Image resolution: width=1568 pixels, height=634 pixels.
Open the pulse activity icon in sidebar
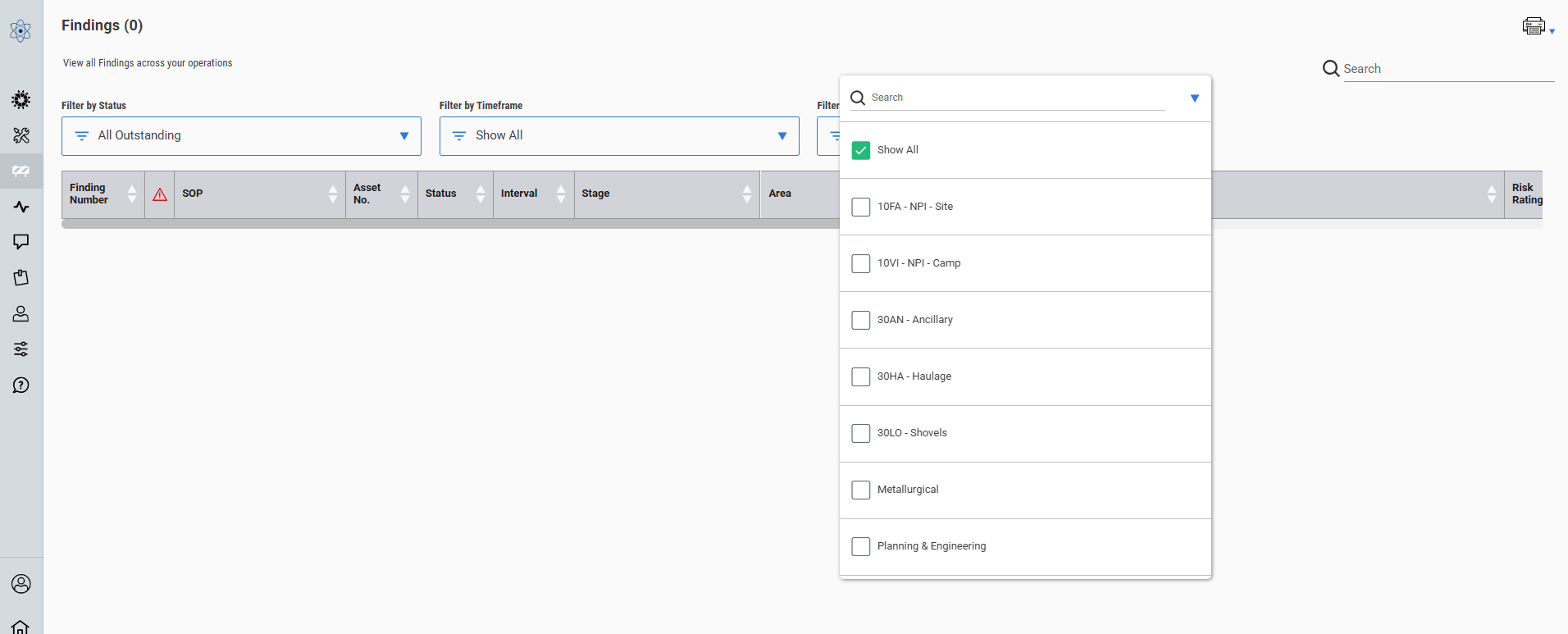[21, 207]
